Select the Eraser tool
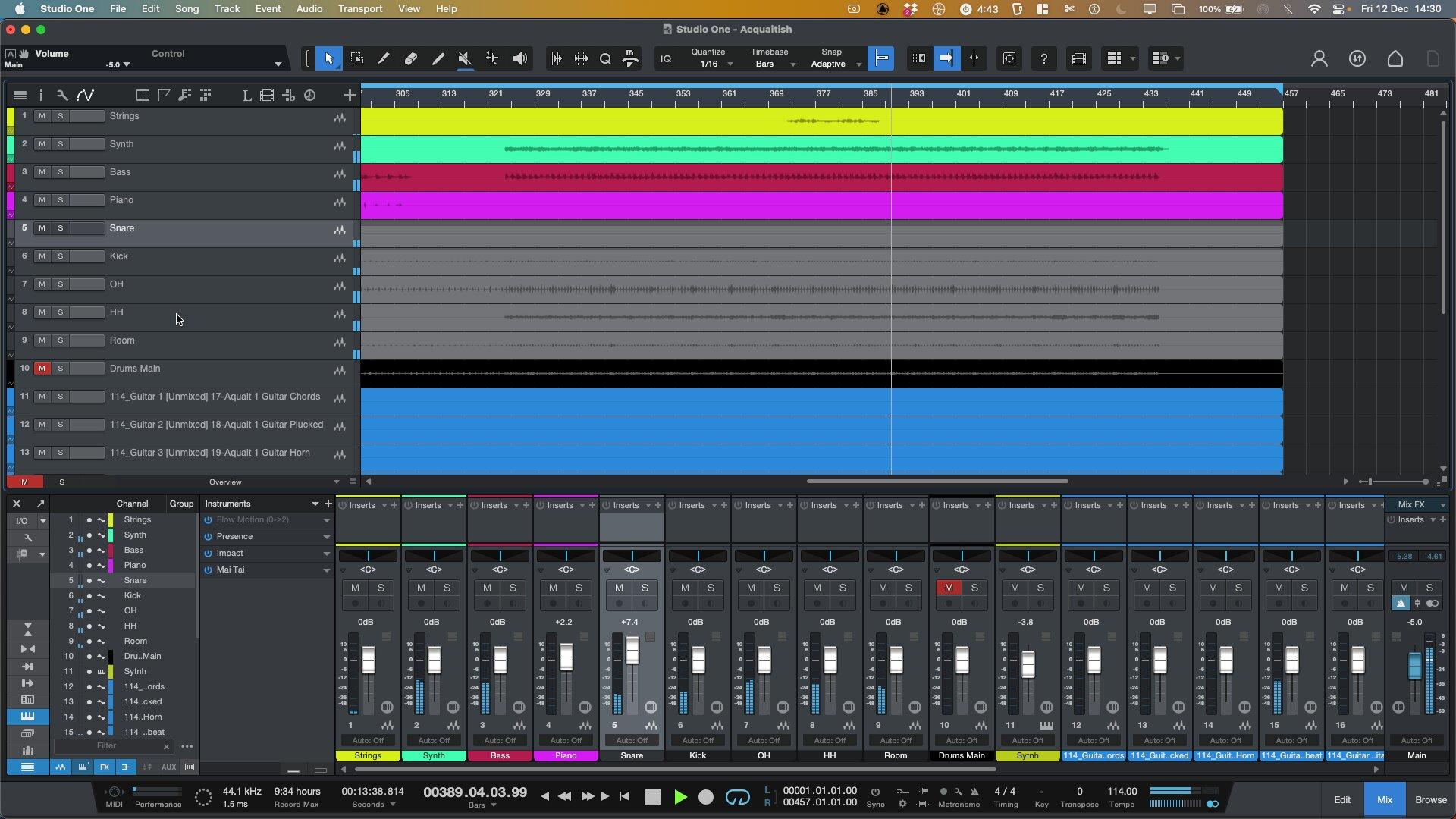This screenshot has width=1456, height=819. point(411,58)
